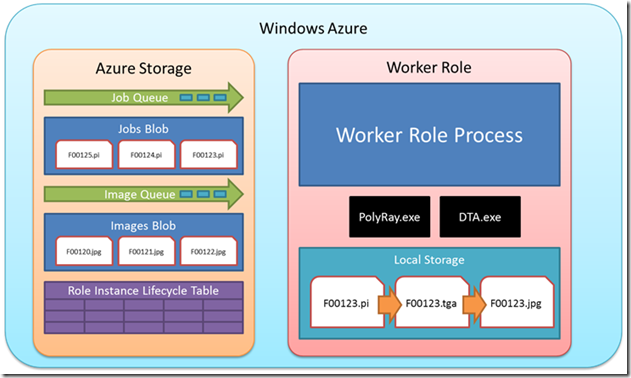Click the Job Queue green arrow

(144, 97)
